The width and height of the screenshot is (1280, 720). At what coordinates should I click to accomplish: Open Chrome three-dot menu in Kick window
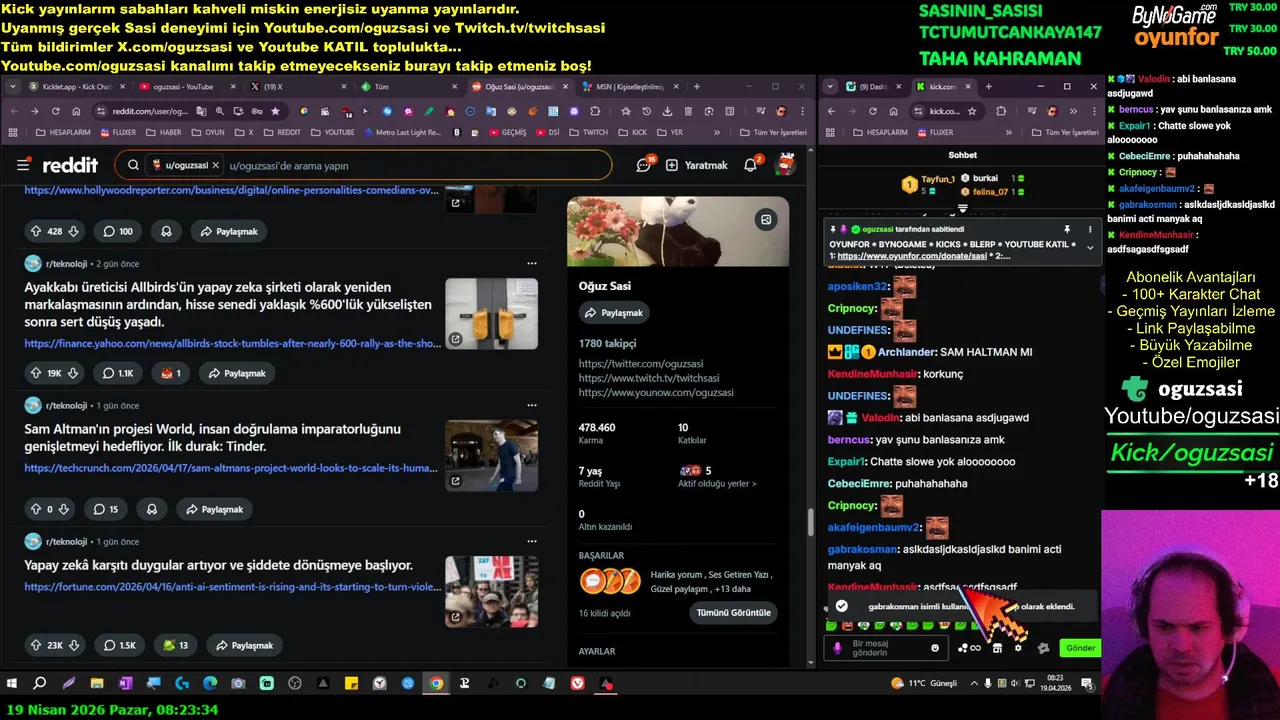pyautogui.click(x=1094, y=111)
